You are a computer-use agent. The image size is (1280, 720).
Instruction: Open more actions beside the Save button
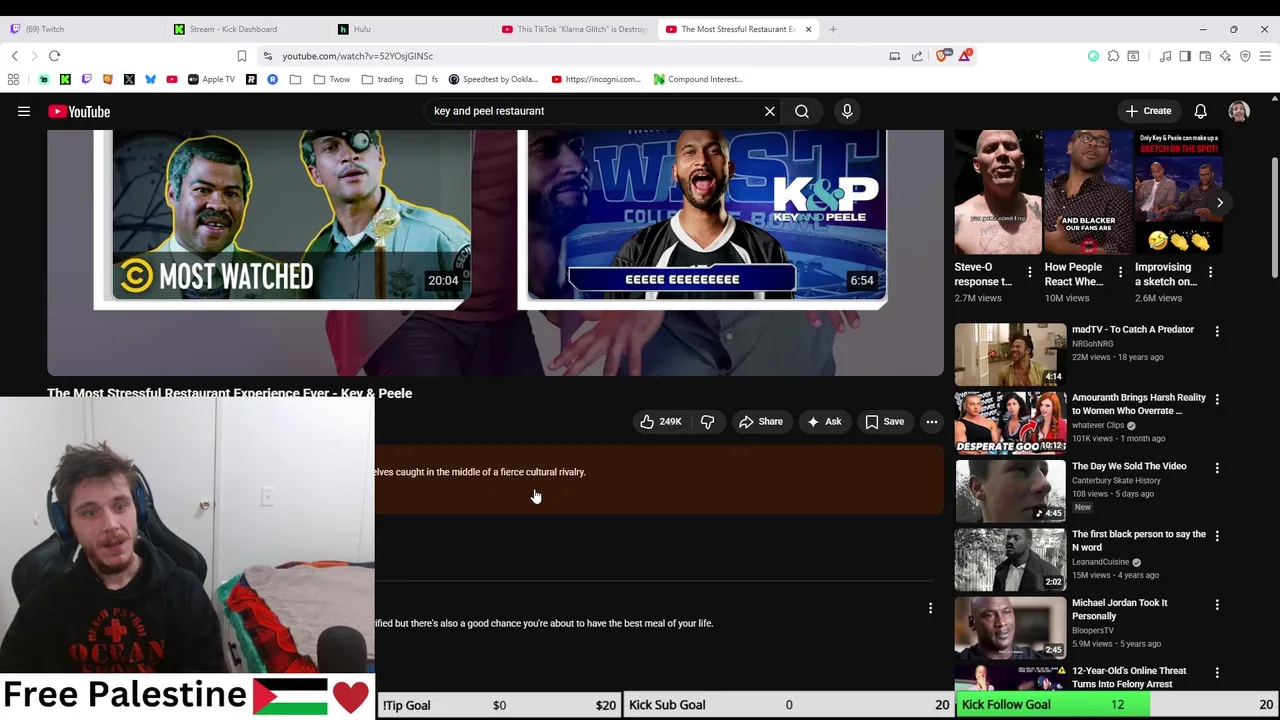point(931,421)
